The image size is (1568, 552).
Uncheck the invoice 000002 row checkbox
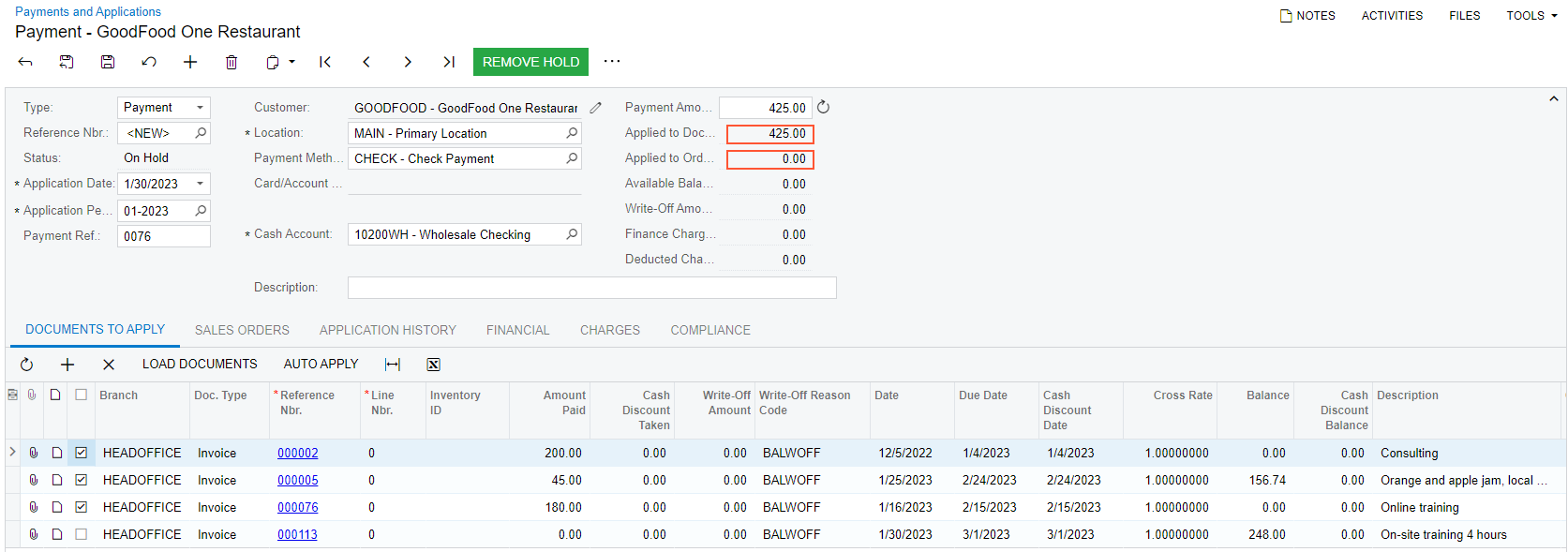(82, 453)
